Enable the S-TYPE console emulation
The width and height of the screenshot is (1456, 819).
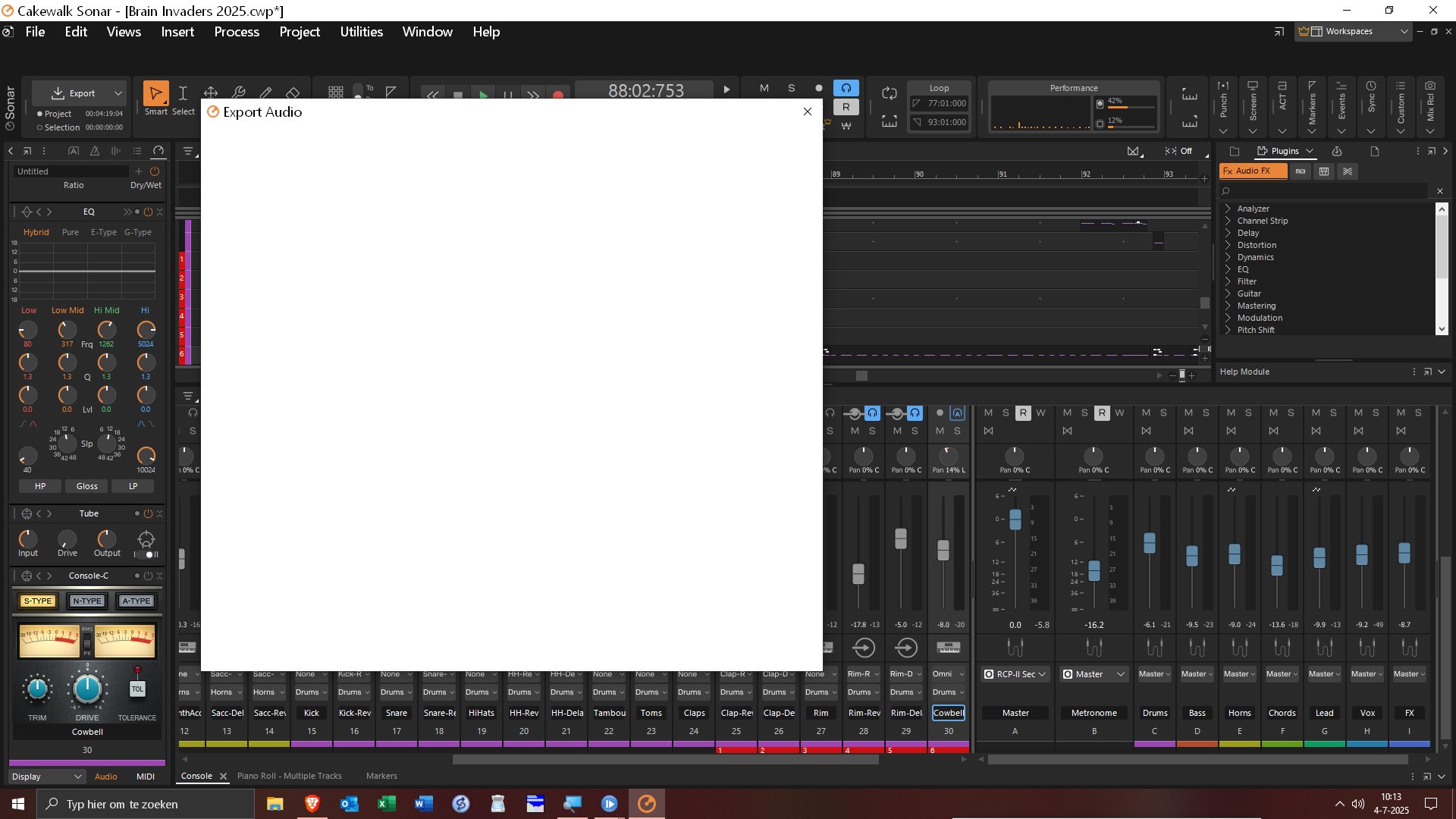pyautogui.click(x=37, y=601)
